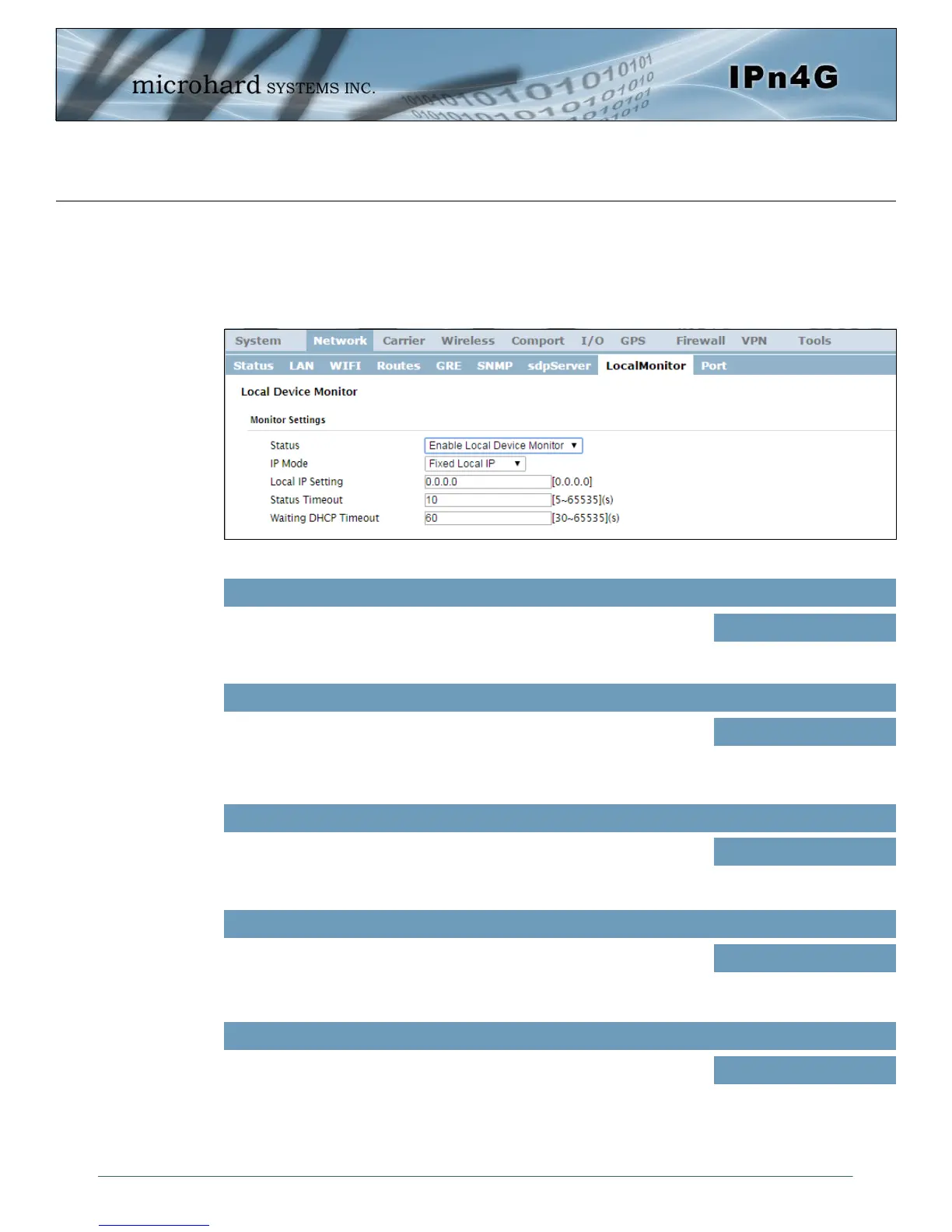Select the Status submenu item
The width and height of the screenshot is (952, 1232).
click(254, 366)
